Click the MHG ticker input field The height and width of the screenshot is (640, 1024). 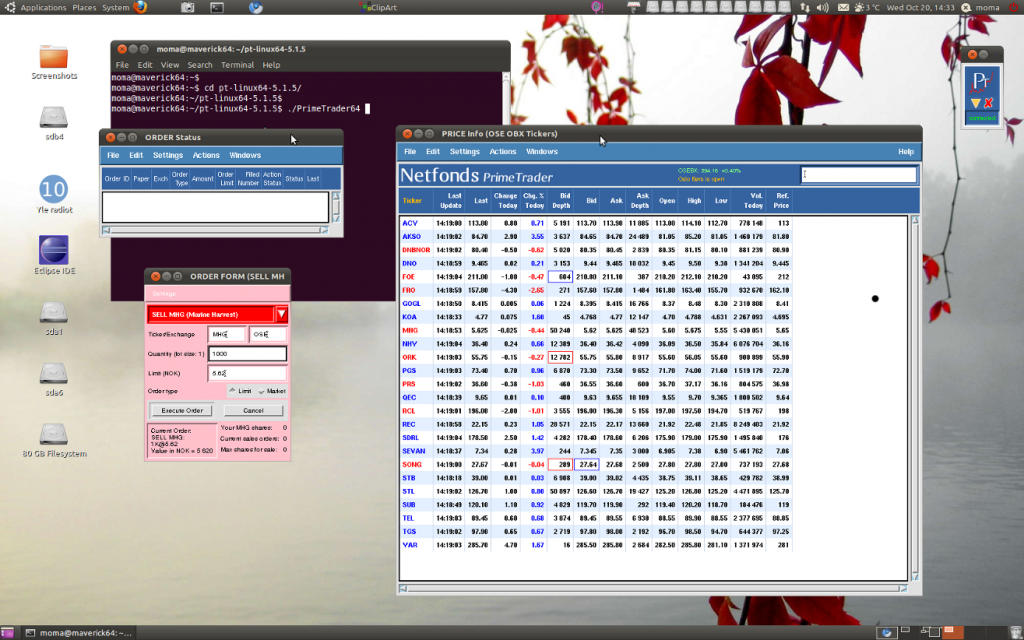[226, 334]
